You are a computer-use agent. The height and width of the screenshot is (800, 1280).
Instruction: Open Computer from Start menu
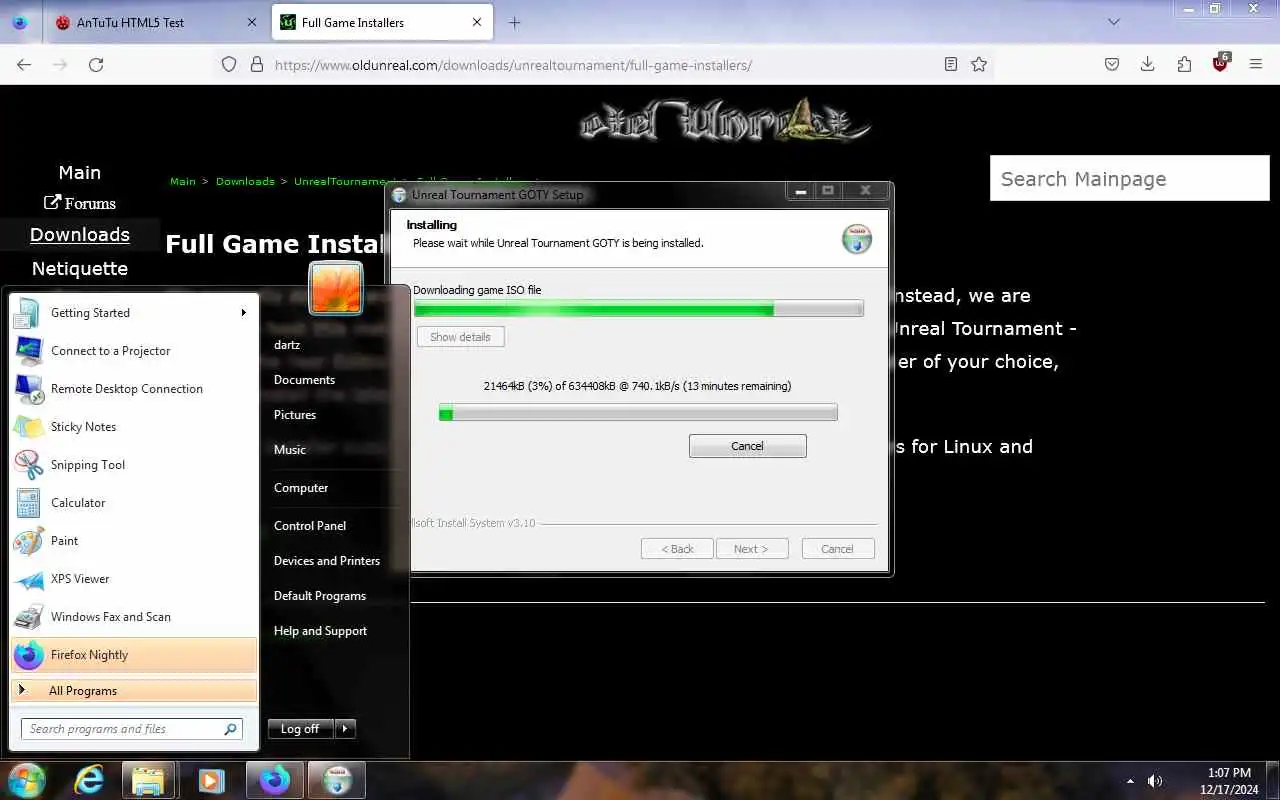coord(301,488)
